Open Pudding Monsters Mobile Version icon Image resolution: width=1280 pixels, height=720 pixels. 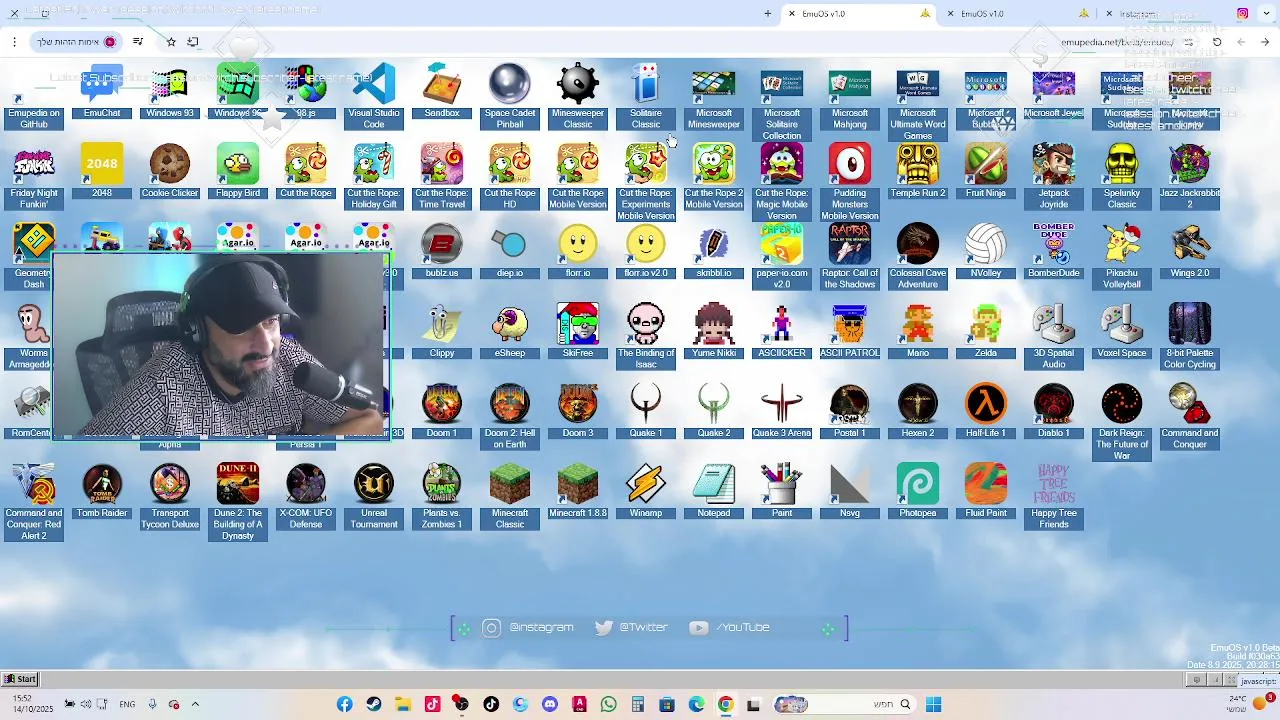point(850,183)
